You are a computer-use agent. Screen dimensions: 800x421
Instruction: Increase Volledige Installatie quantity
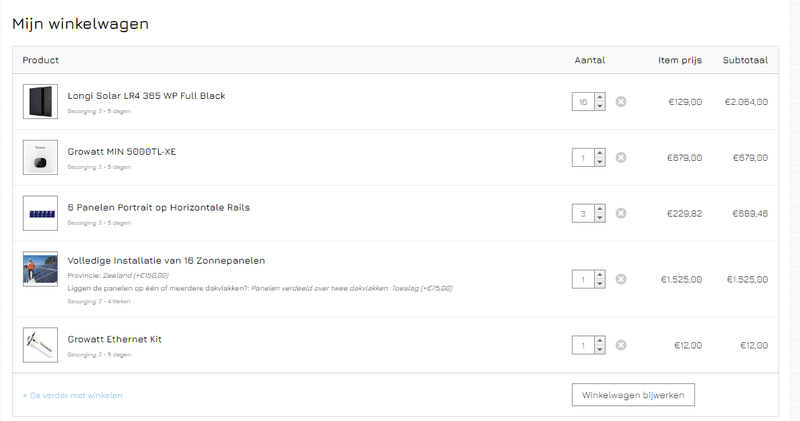pos(599,275)
